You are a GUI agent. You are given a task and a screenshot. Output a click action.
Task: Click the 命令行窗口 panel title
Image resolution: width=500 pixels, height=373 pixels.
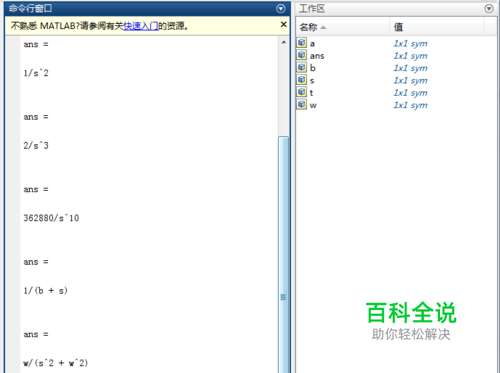(30, 8)
